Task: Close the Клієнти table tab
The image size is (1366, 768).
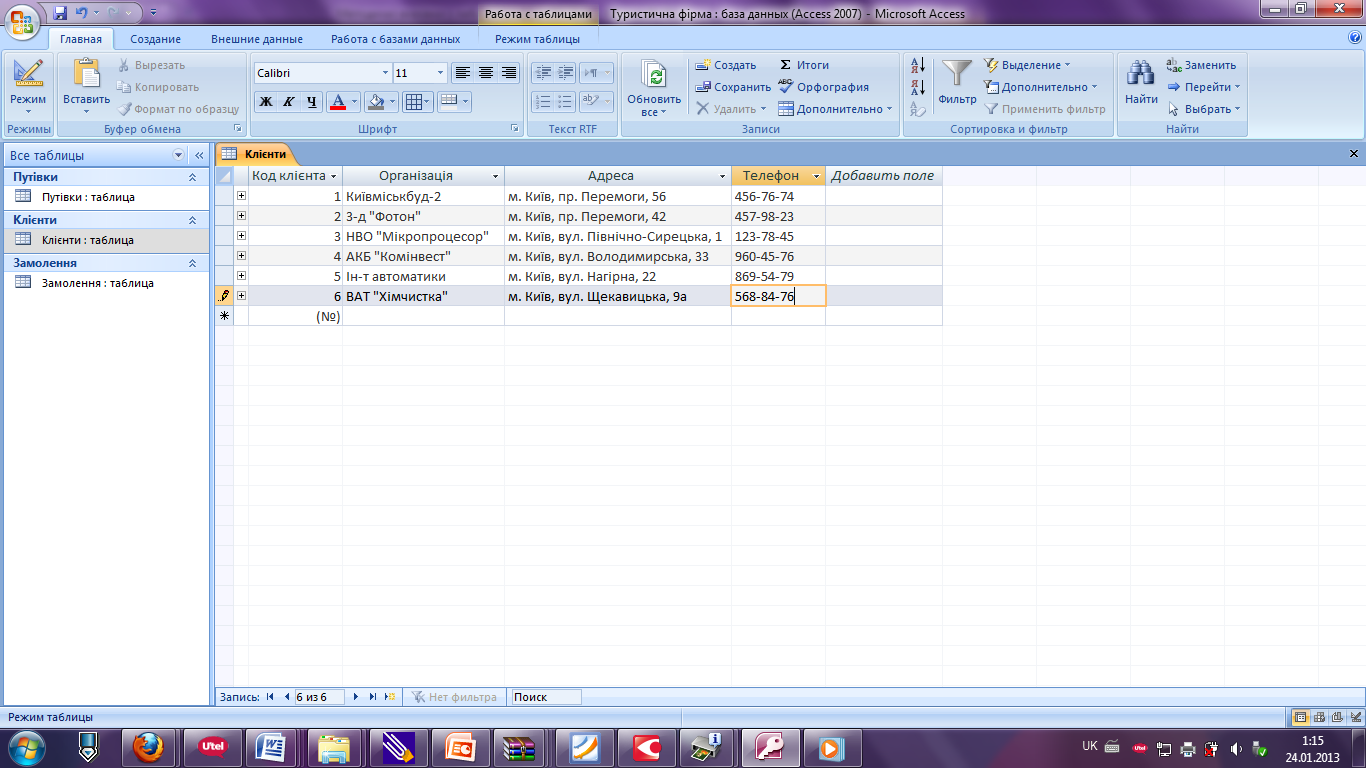Action: [1354, 154]
